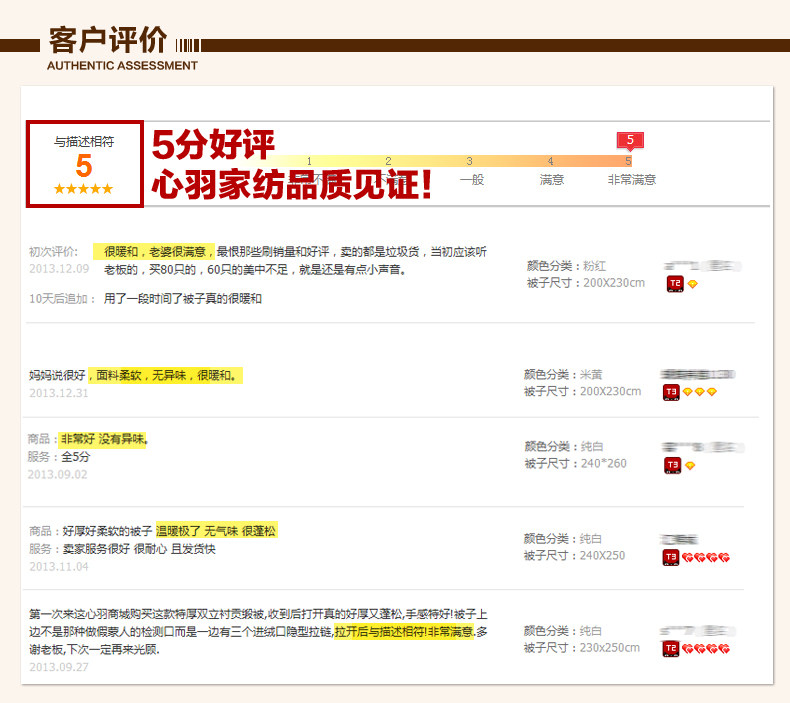790x703 pixels.
Task: Click the 客户评价 heading
Action: 108,40
